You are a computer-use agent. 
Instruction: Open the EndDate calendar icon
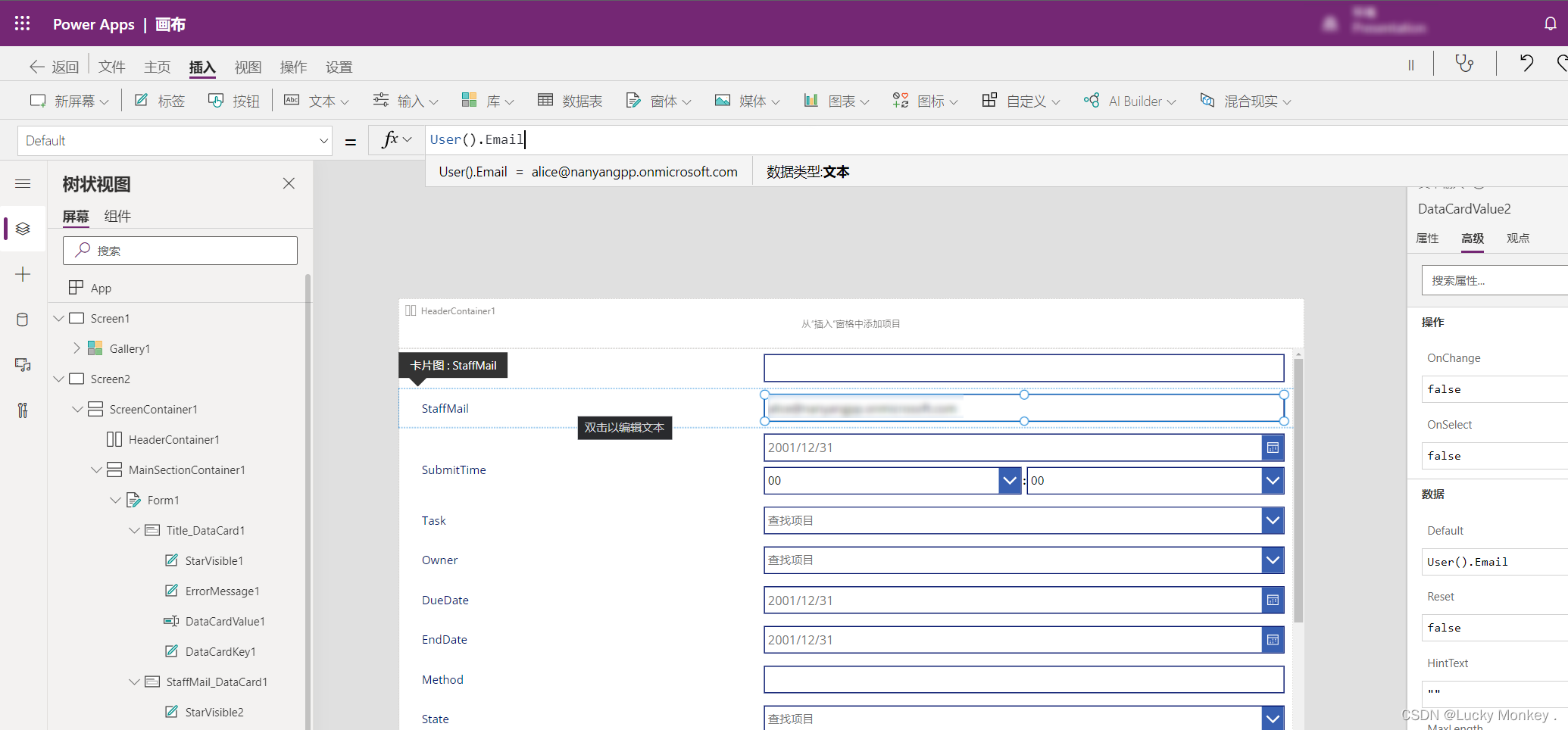[x=1273, y=640]
